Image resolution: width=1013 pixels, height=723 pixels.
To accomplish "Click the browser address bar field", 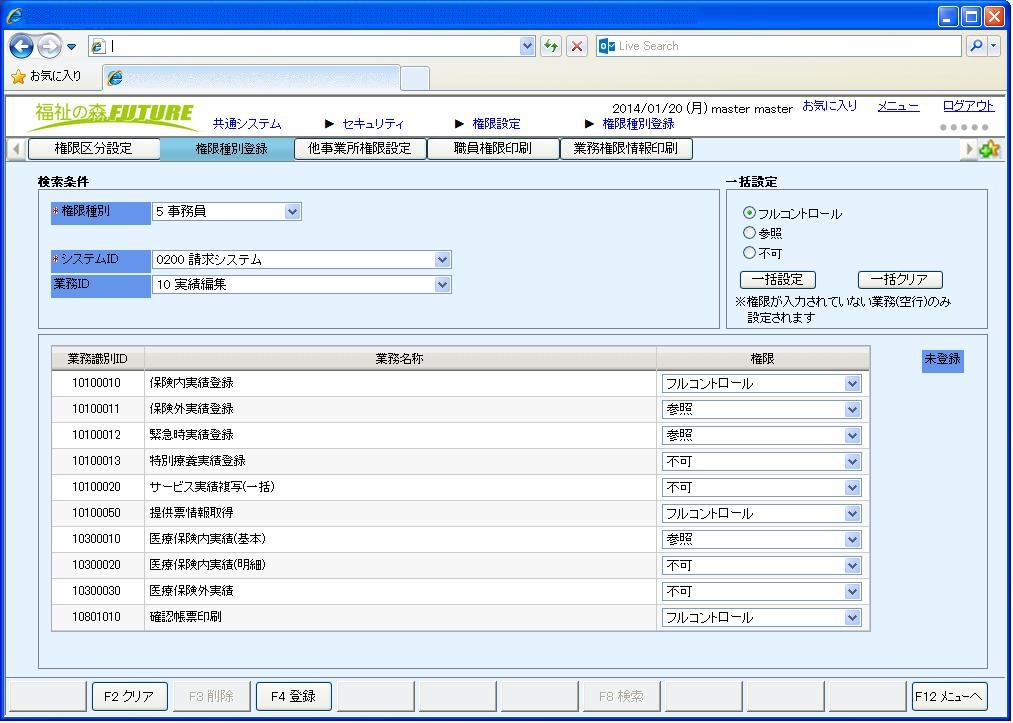I will point(313,46).
